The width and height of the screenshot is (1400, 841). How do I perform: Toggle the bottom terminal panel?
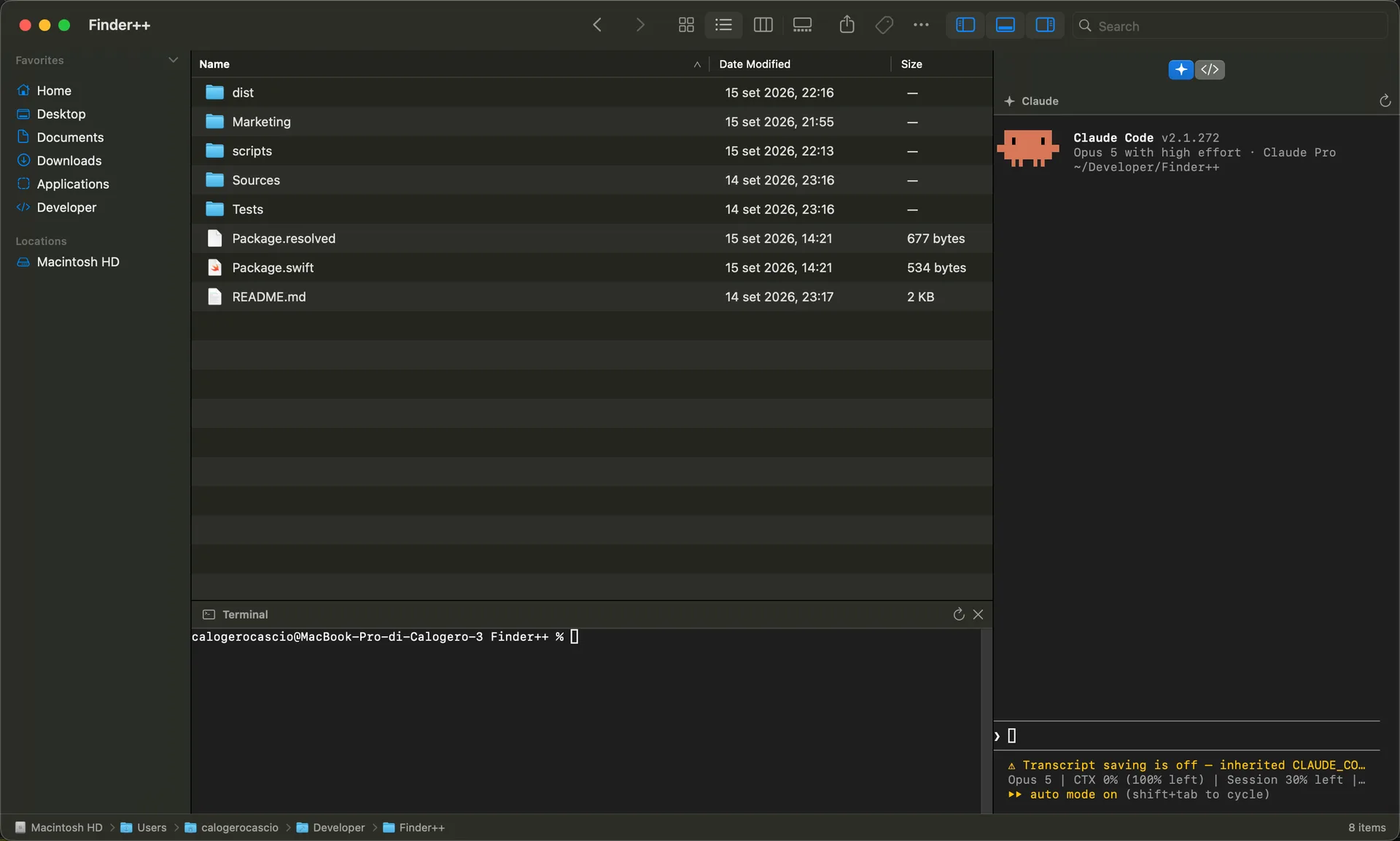(x=1005, y=25)
